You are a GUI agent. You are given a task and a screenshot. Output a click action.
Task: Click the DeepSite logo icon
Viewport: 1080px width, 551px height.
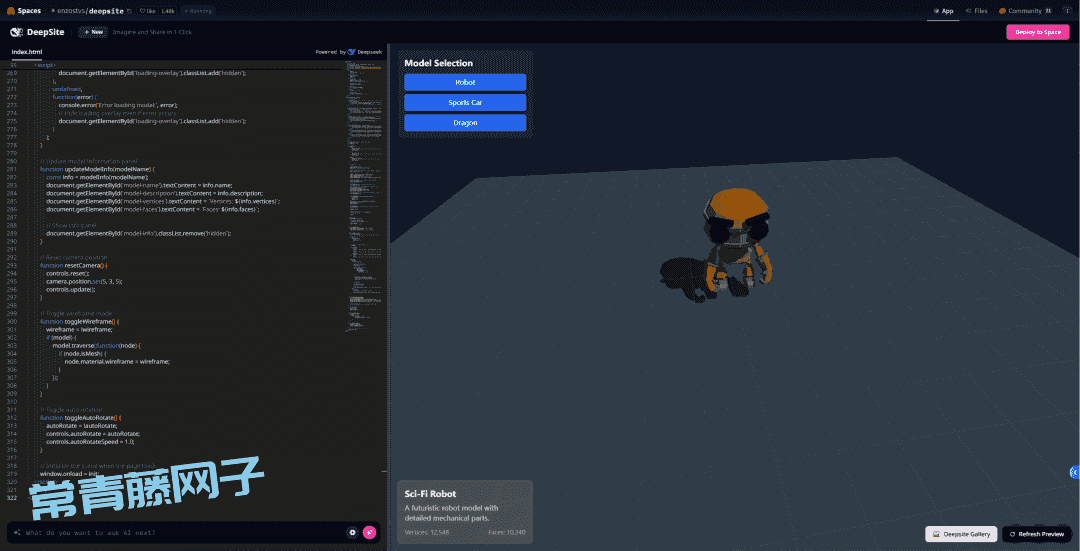click(x=17, y=32)
